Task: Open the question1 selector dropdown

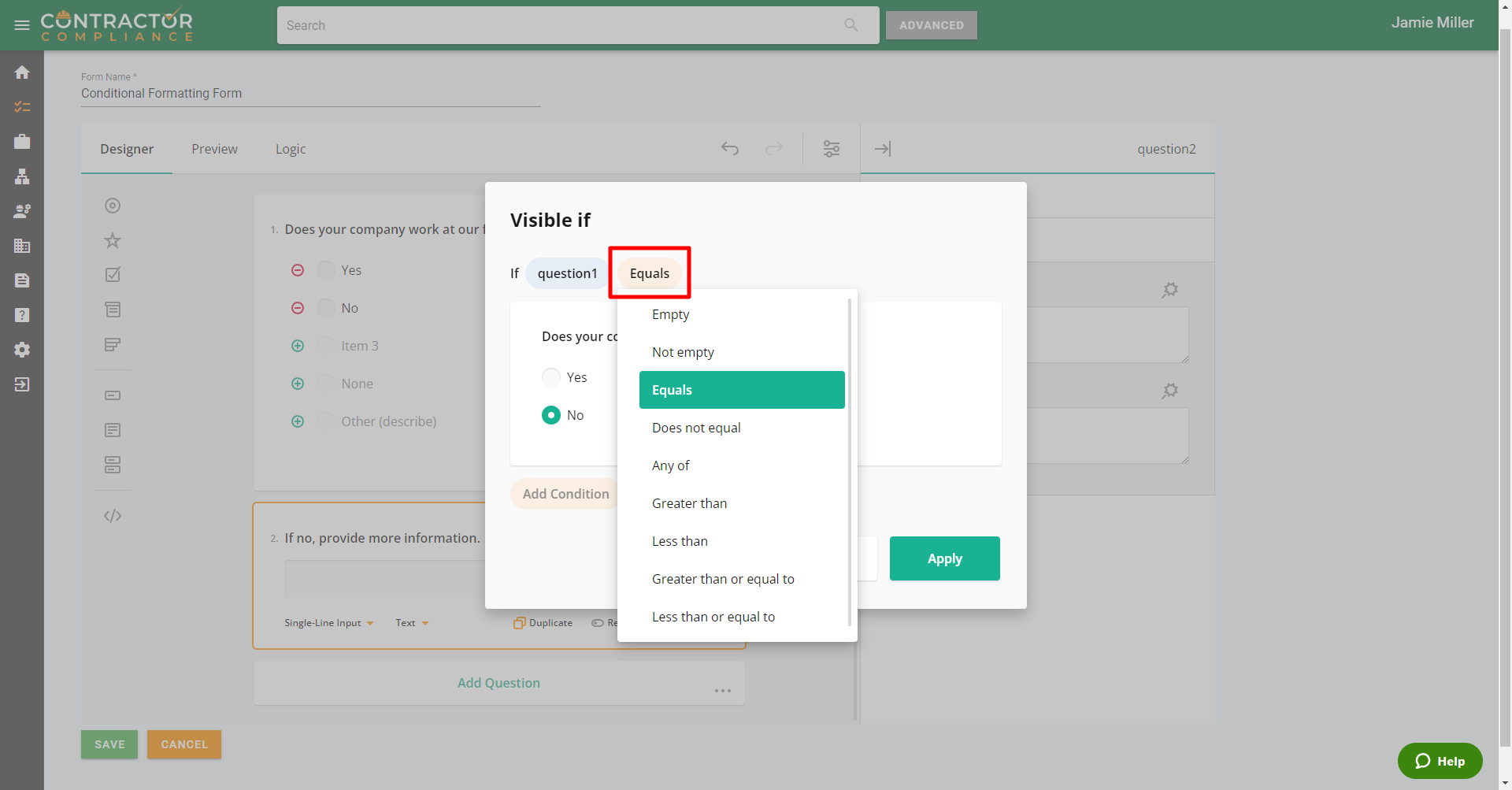Action: 567,273
